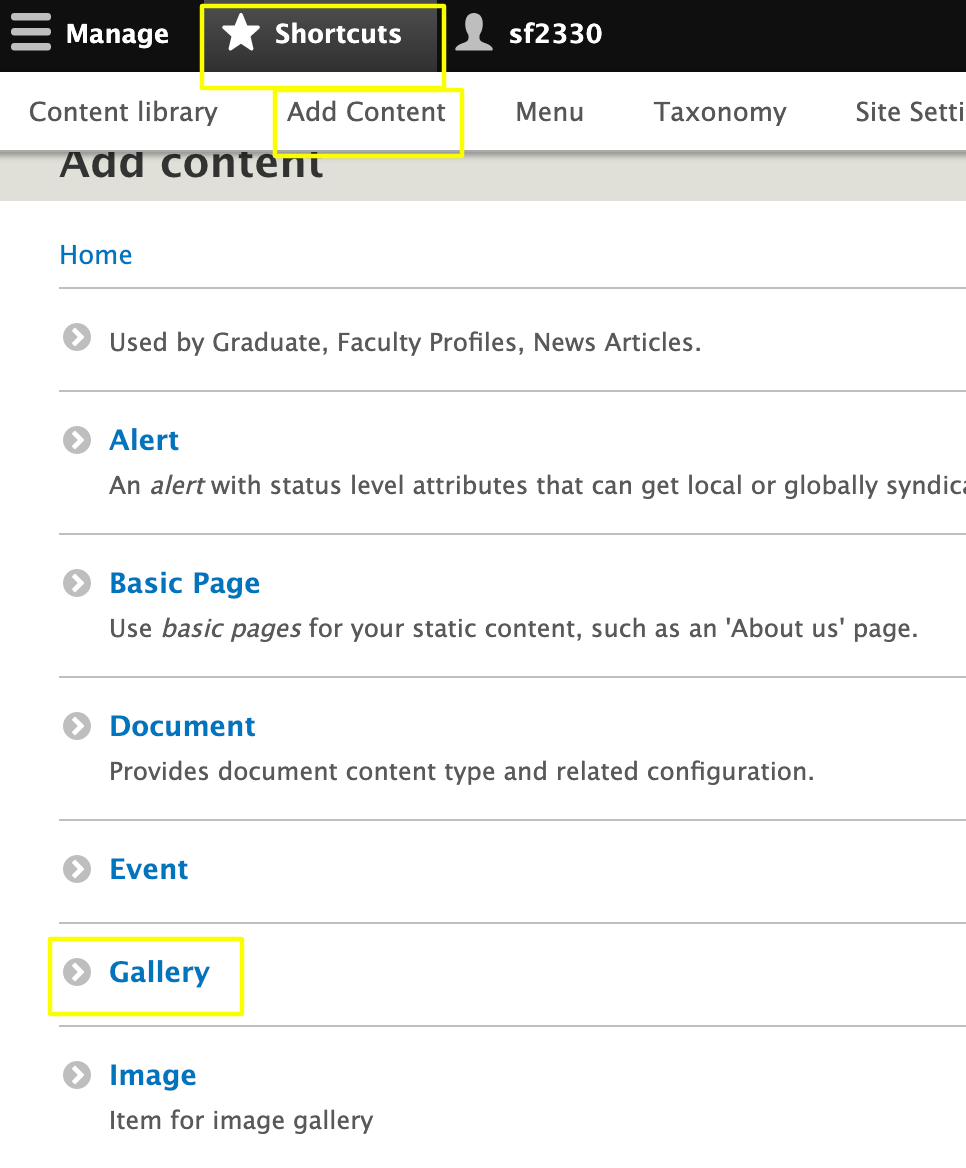Click the chevron icon next to Image
This screenshot has height=1168, width=966.
76,1075
